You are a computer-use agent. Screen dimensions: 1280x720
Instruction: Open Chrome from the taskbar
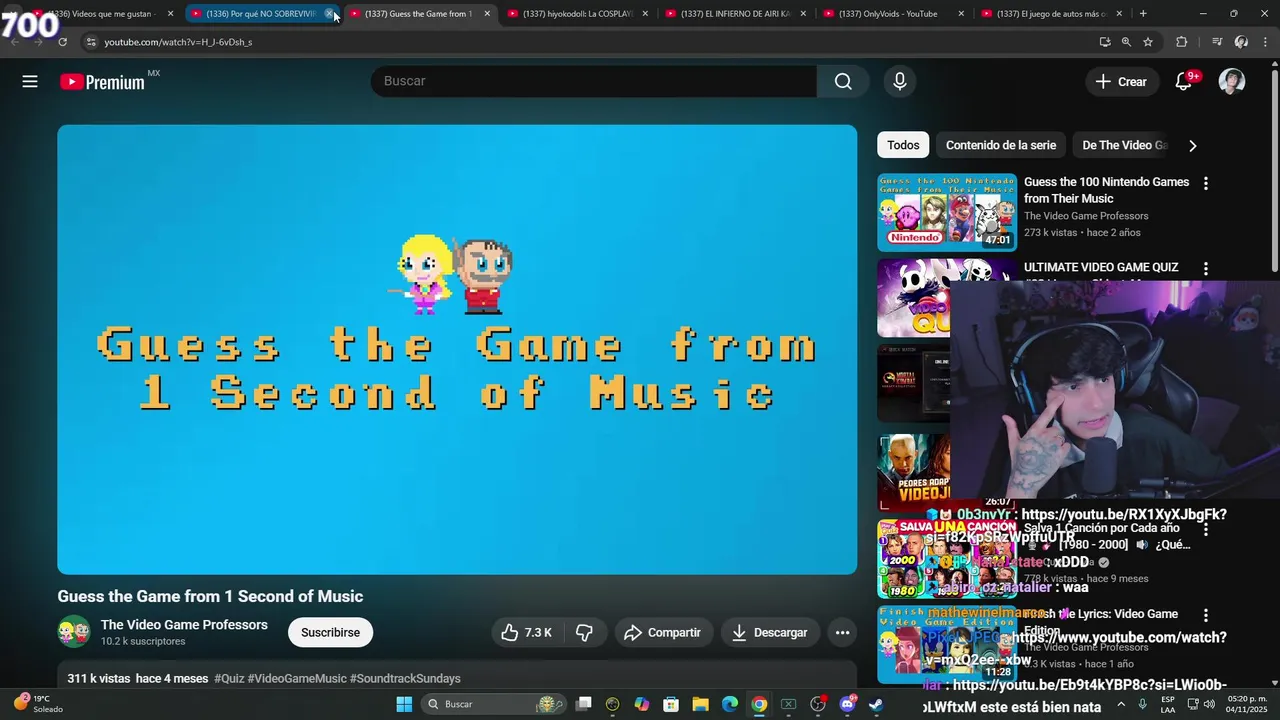759,704
